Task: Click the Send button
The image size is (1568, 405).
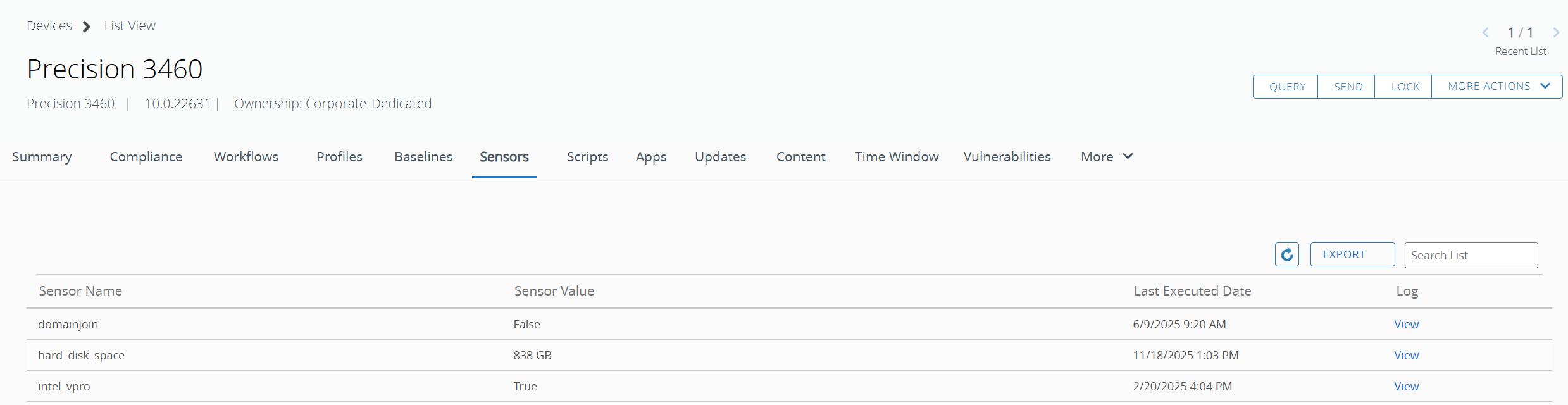Action: pyautogui.click(x=1348, y=87)
